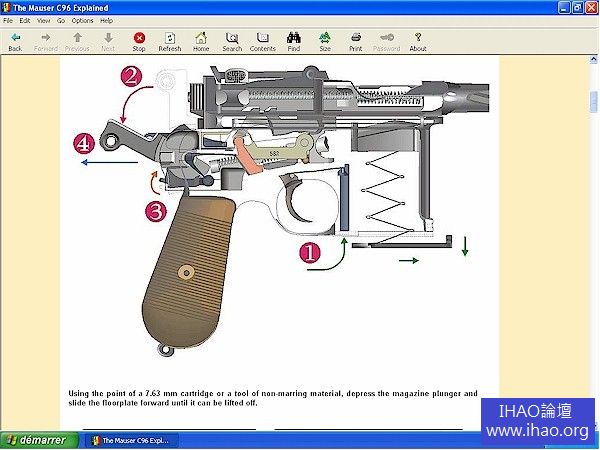Print the page with the Print icon
600x450 pixels.
click(356, 38)
